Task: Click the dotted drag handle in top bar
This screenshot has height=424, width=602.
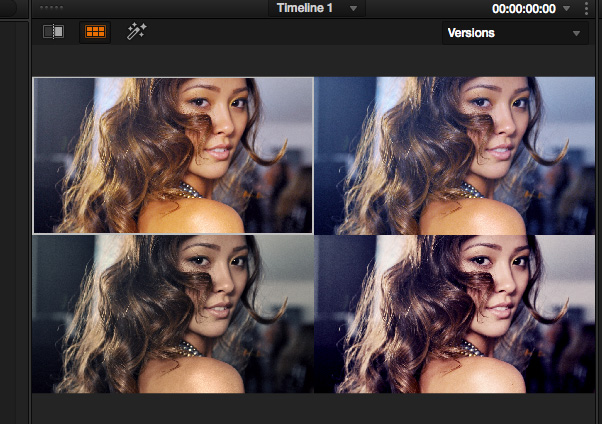Action: pyautogui.click(x=51, y=7)
